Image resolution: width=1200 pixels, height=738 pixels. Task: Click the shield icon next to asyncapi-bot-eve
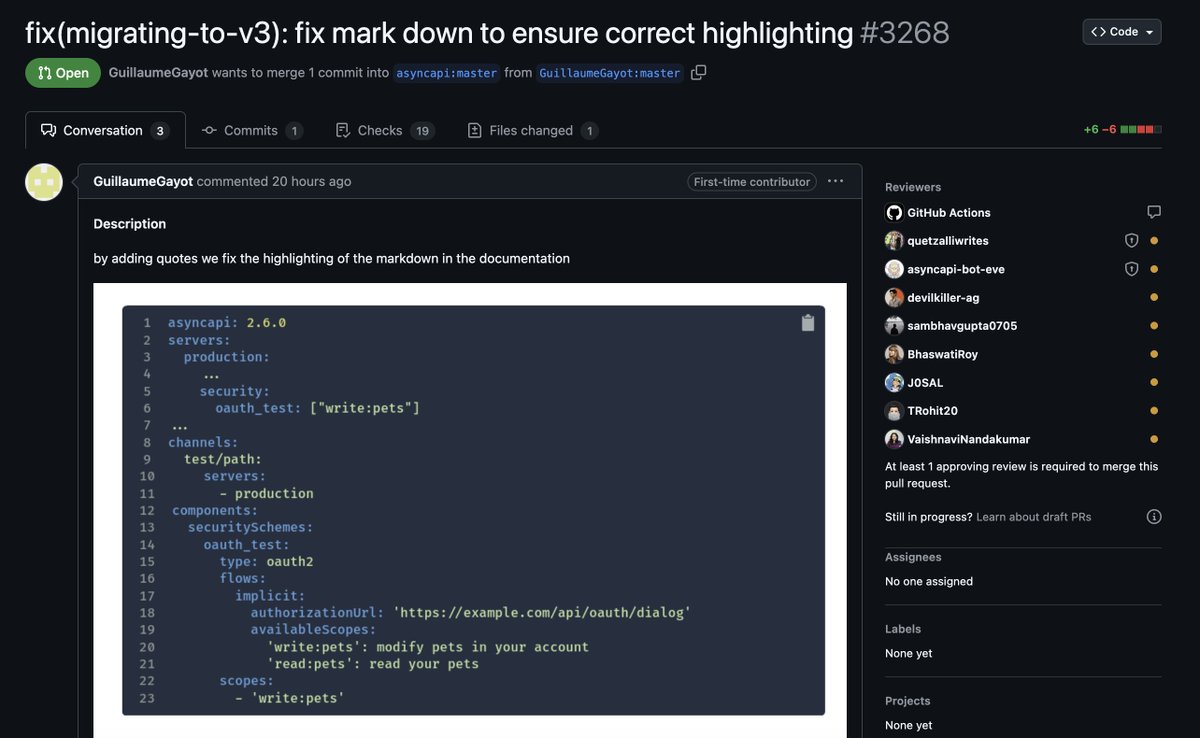pyautogui.click(x=1131, y=268)
